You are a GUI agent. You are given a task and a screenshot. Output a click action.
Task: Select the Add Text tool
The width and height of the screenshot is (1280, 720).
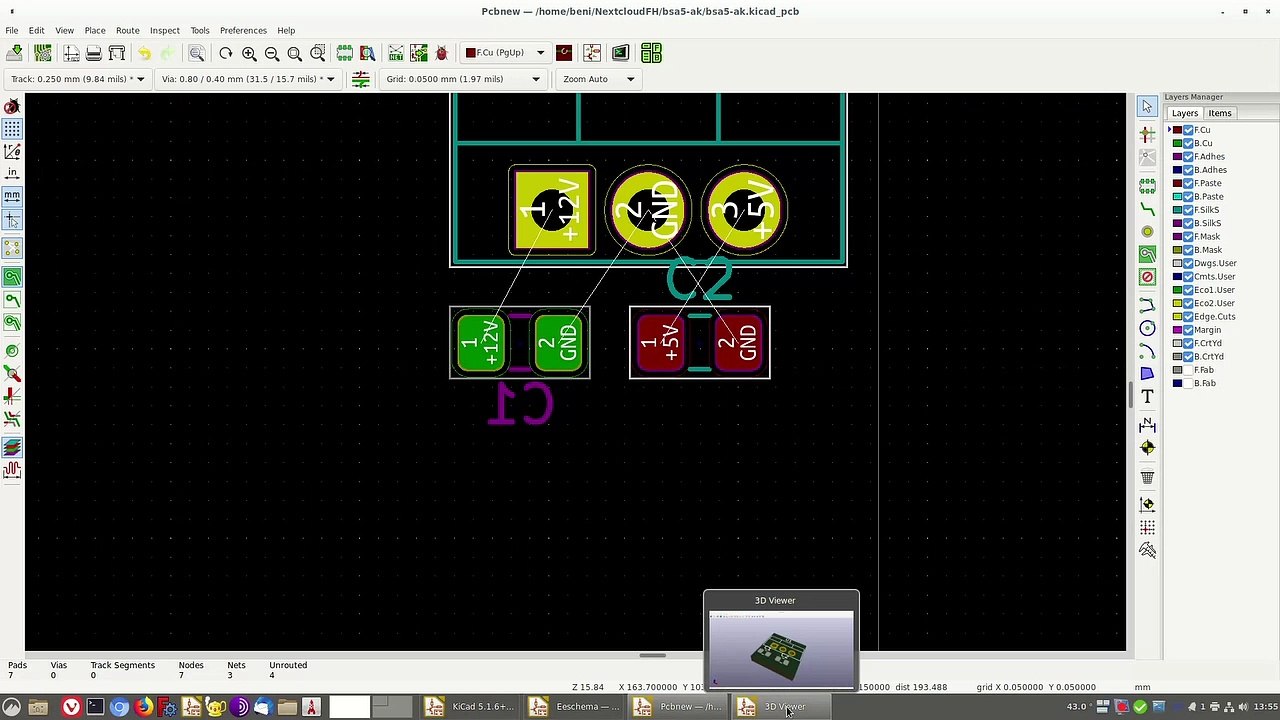1147,397
